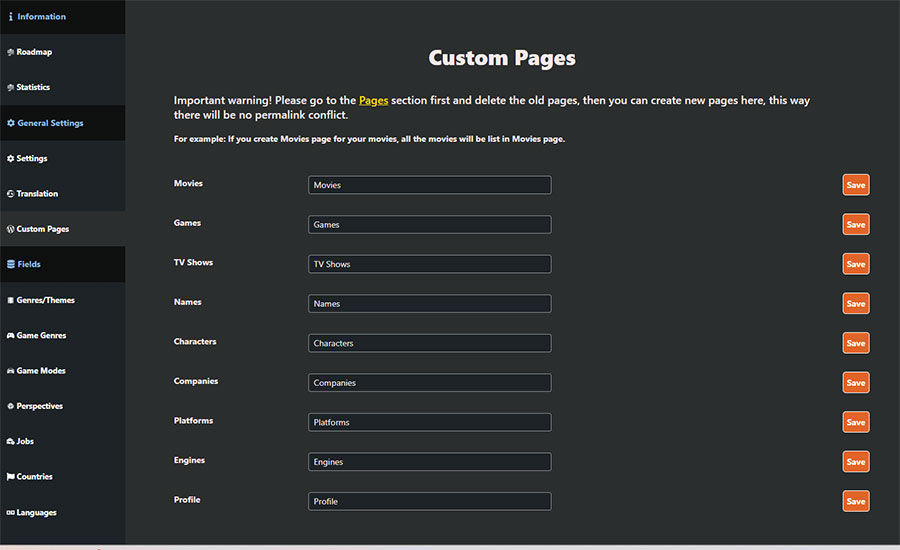Click the Games page name field

[x=429, y=225]
